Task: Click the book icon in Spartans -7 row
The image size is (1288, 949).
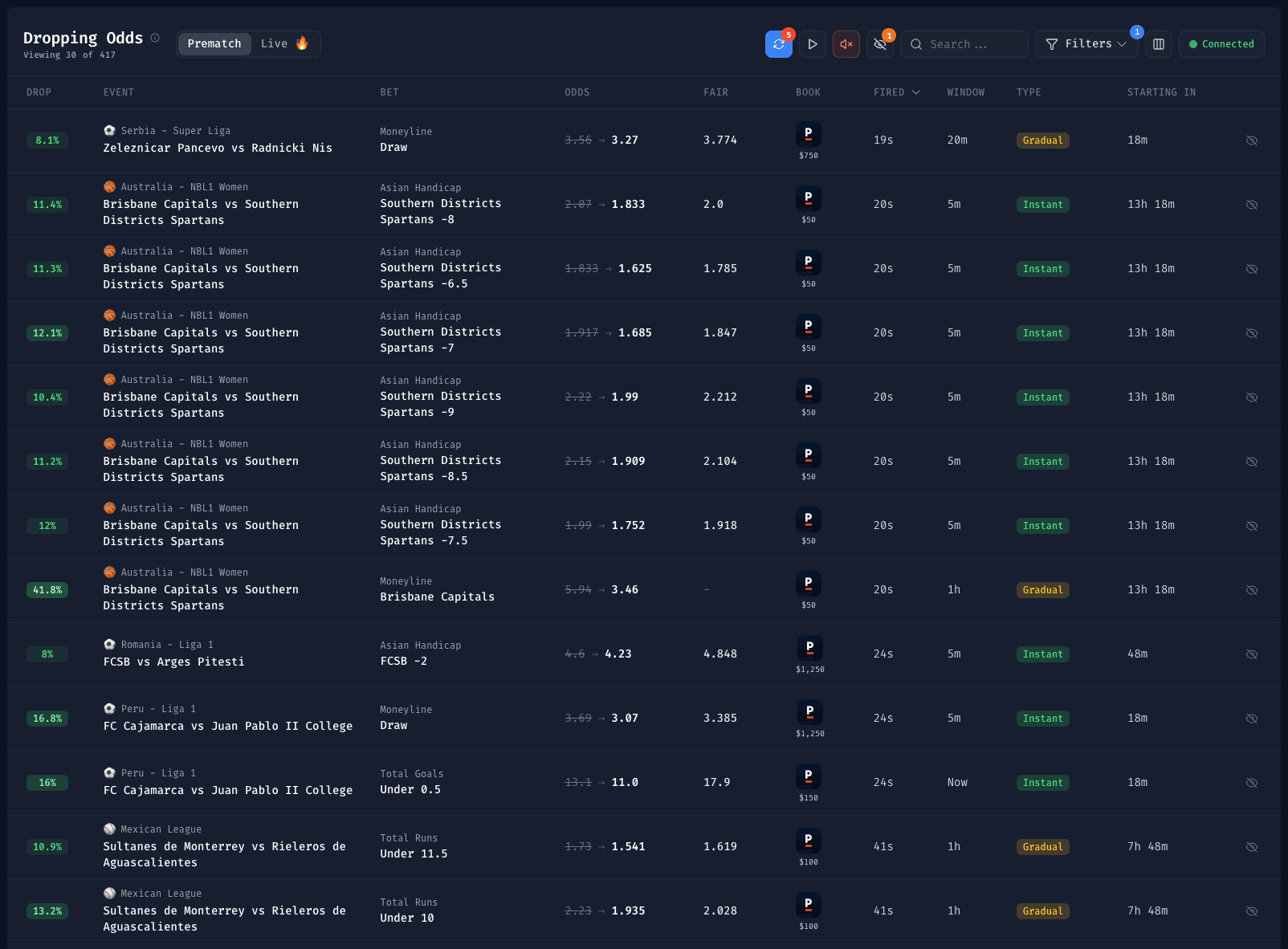Action: pyautogui.click(x=808, y=326)
